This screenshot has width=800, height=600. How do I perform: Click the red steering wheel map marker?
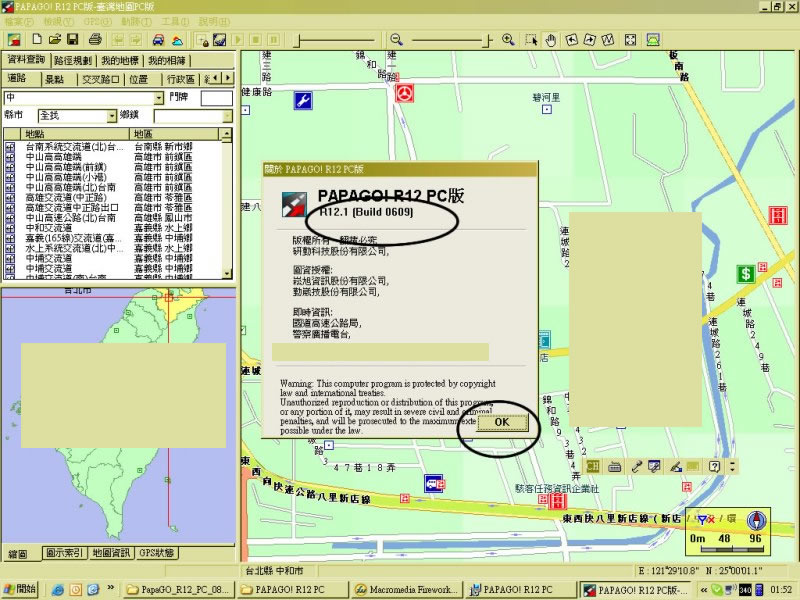point(405,93)
